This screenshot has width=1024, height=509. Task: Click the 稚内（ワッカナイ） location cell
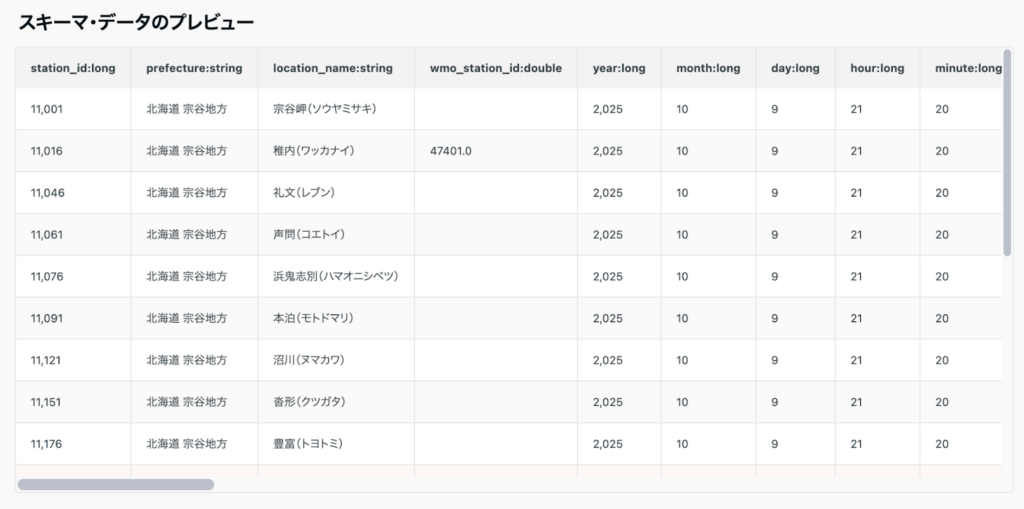[314, 151]
